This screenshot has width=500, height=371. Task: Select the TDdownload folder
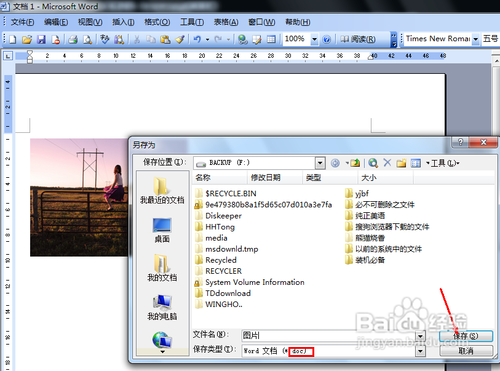click(223, 293)
